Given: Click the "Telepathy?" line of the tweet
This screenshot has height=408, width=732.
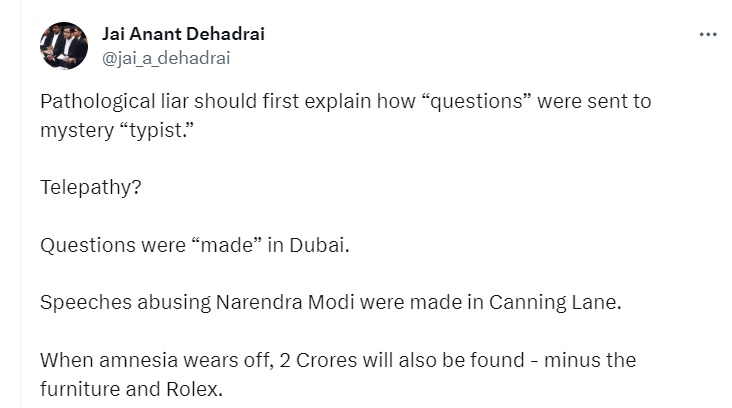Looking at the screenshot, I should tap(91, 188).
